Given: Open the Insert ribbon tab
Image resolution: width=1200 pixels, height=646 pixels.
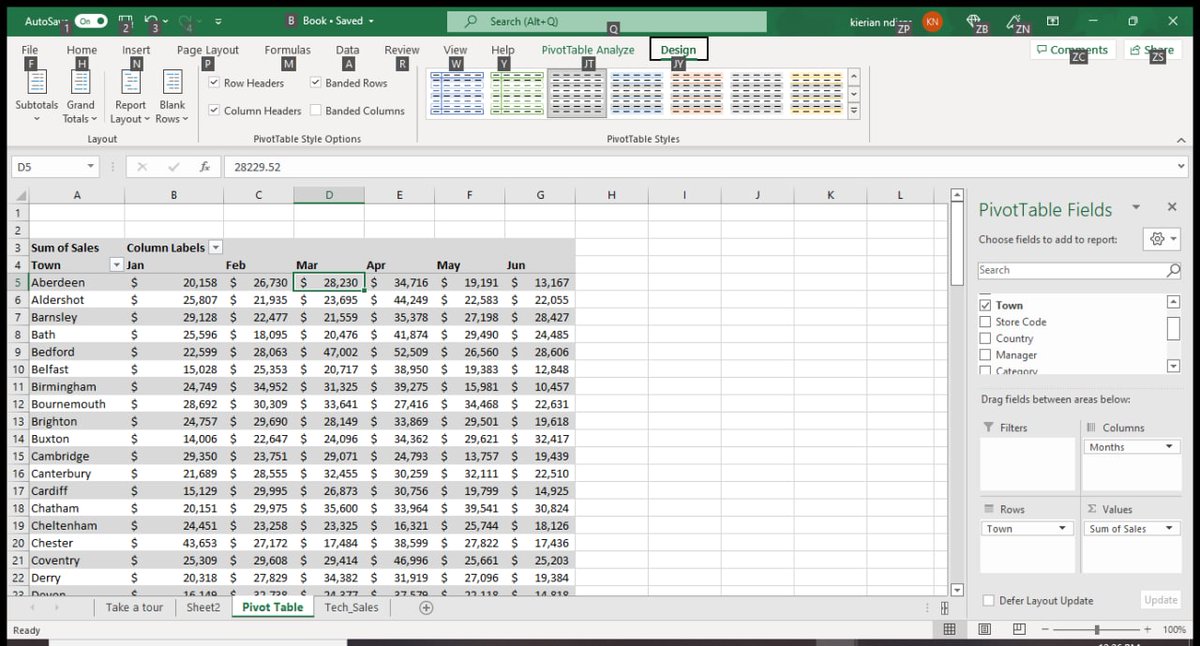Looking at the screenshot, I should click(136, 50).
